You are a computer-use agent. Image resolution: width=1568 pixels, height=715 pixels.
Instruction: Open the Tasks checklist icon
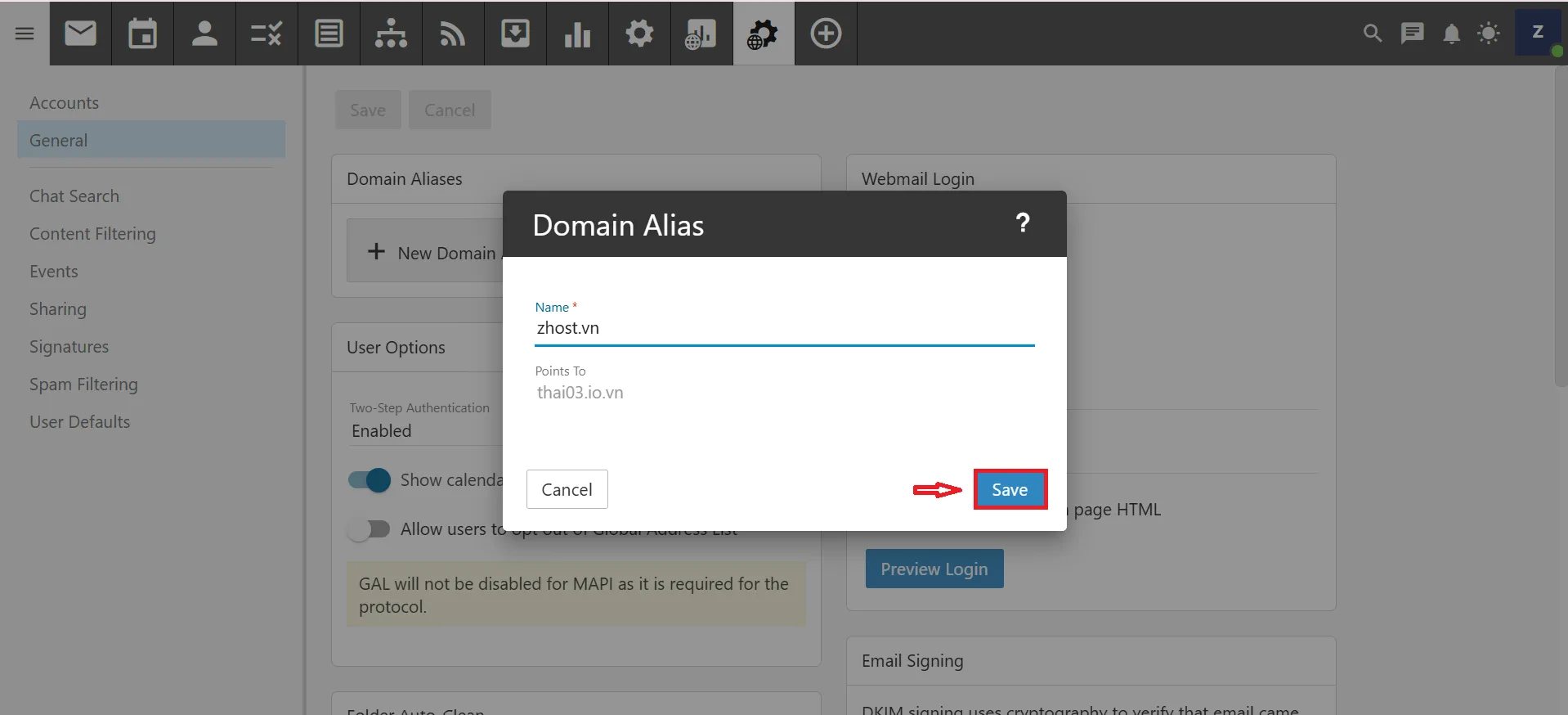[x=267, y=34]
